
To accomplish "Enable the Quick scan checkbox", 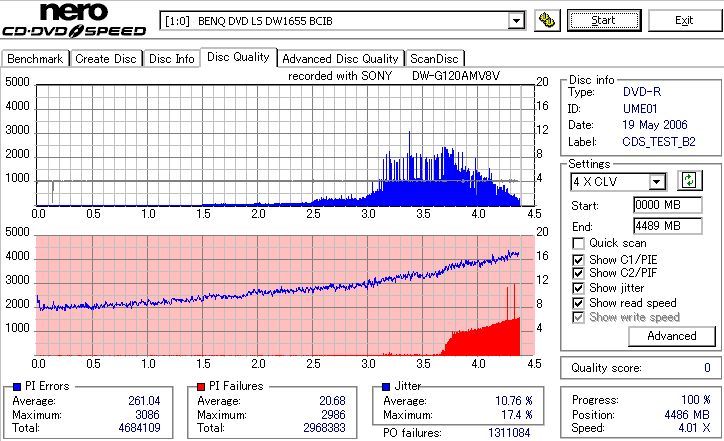I will (x=578, y=243).
